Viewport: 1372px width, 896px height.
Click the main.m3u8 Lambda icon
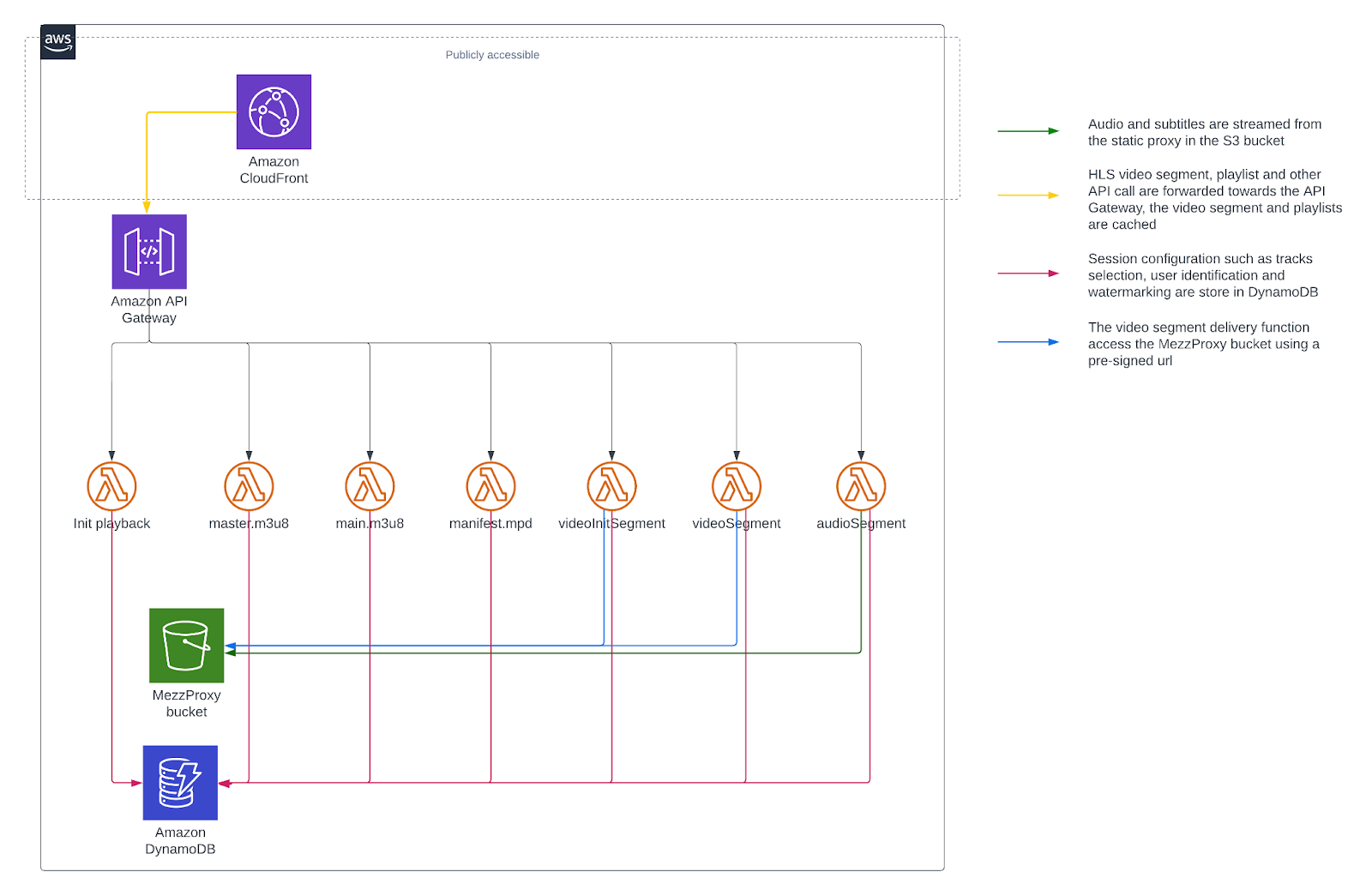click(x=370, y=486)
